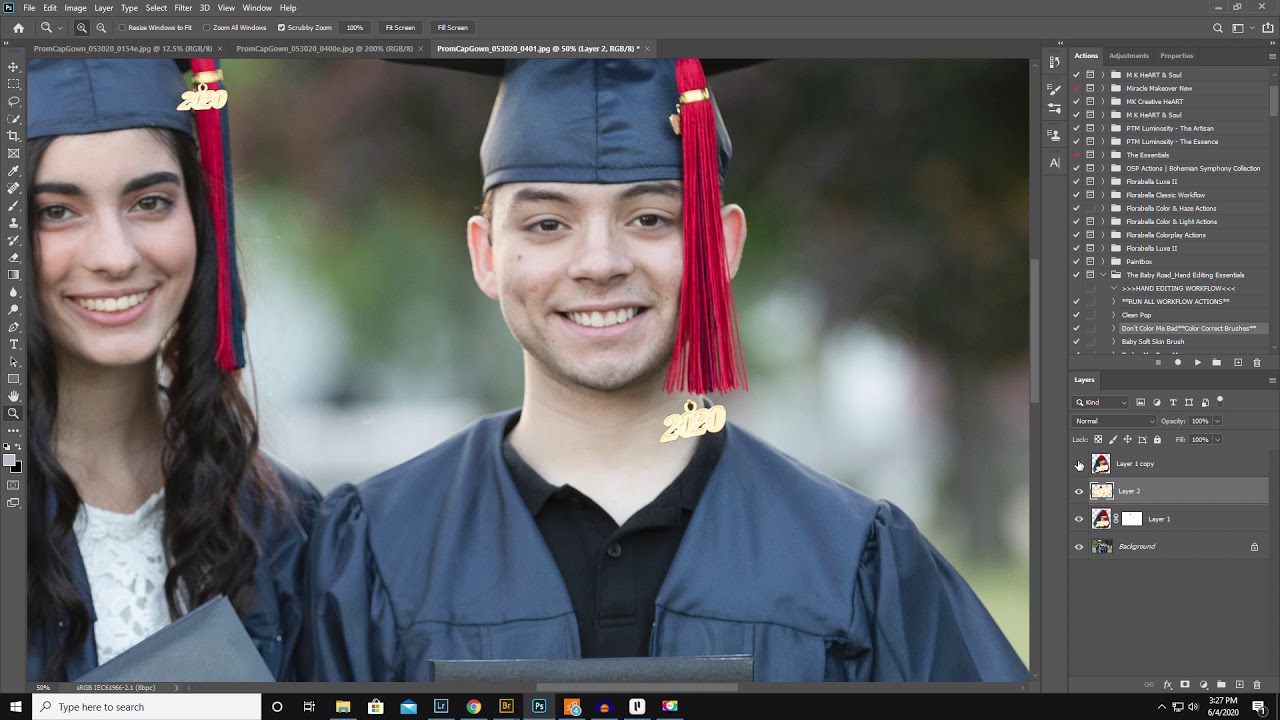
Task: Click the Play selection button in Actions panel
Action: point(1198,362)
